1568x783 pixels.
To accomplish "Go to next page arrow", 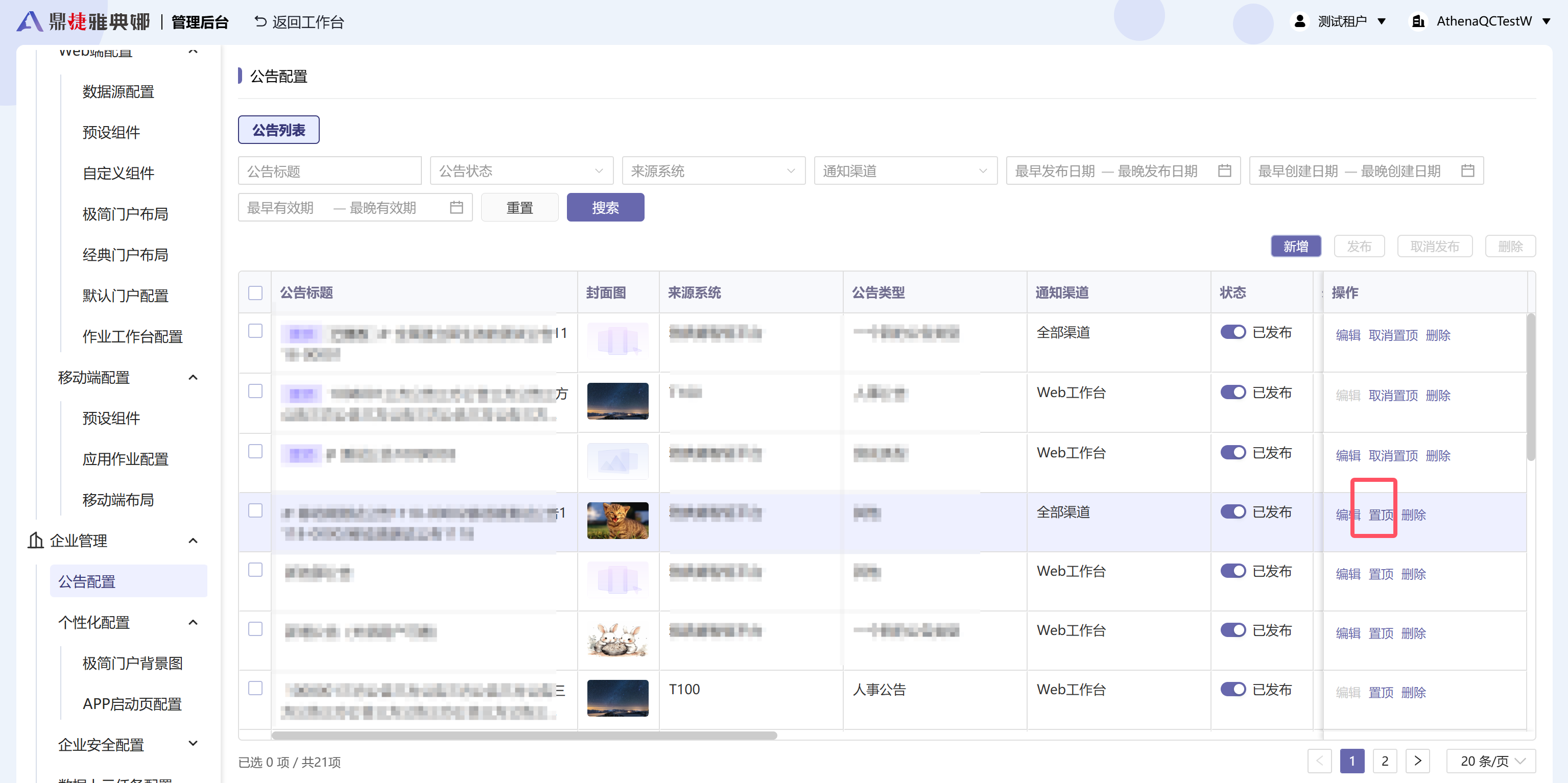I will (1418, 761).
